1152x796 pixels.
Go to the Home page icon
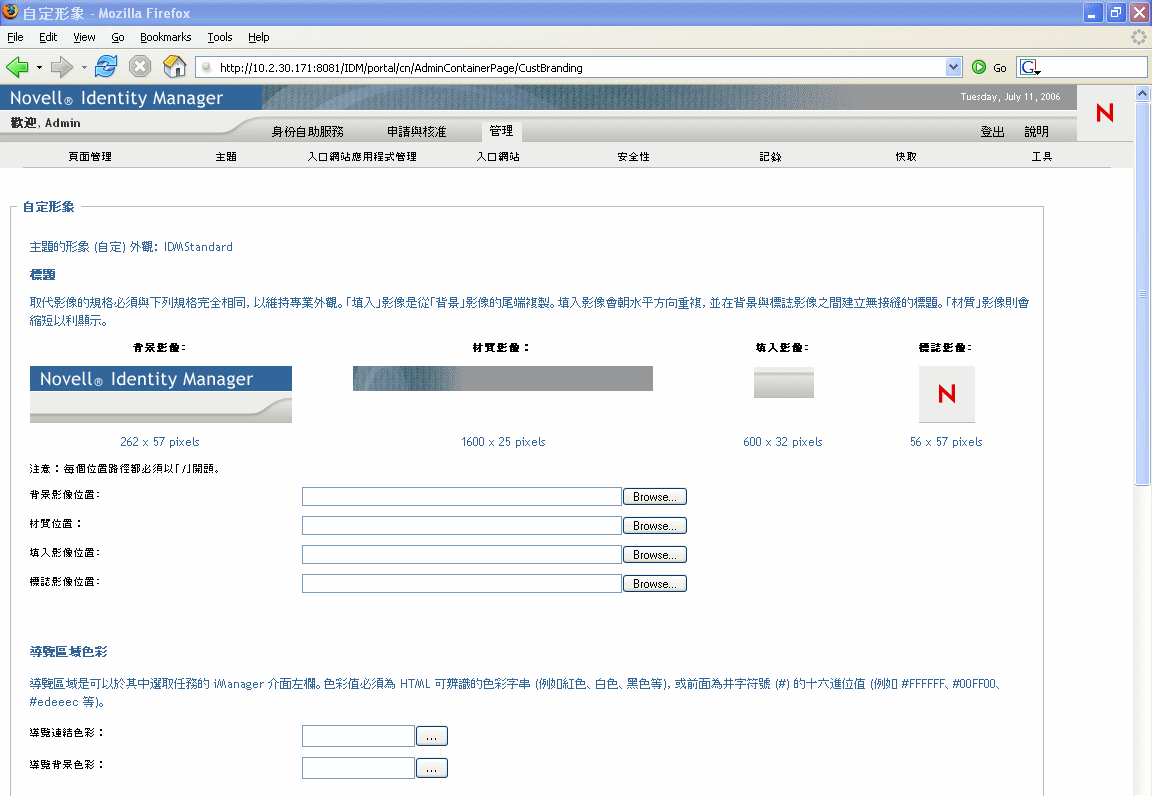[174, 67]
